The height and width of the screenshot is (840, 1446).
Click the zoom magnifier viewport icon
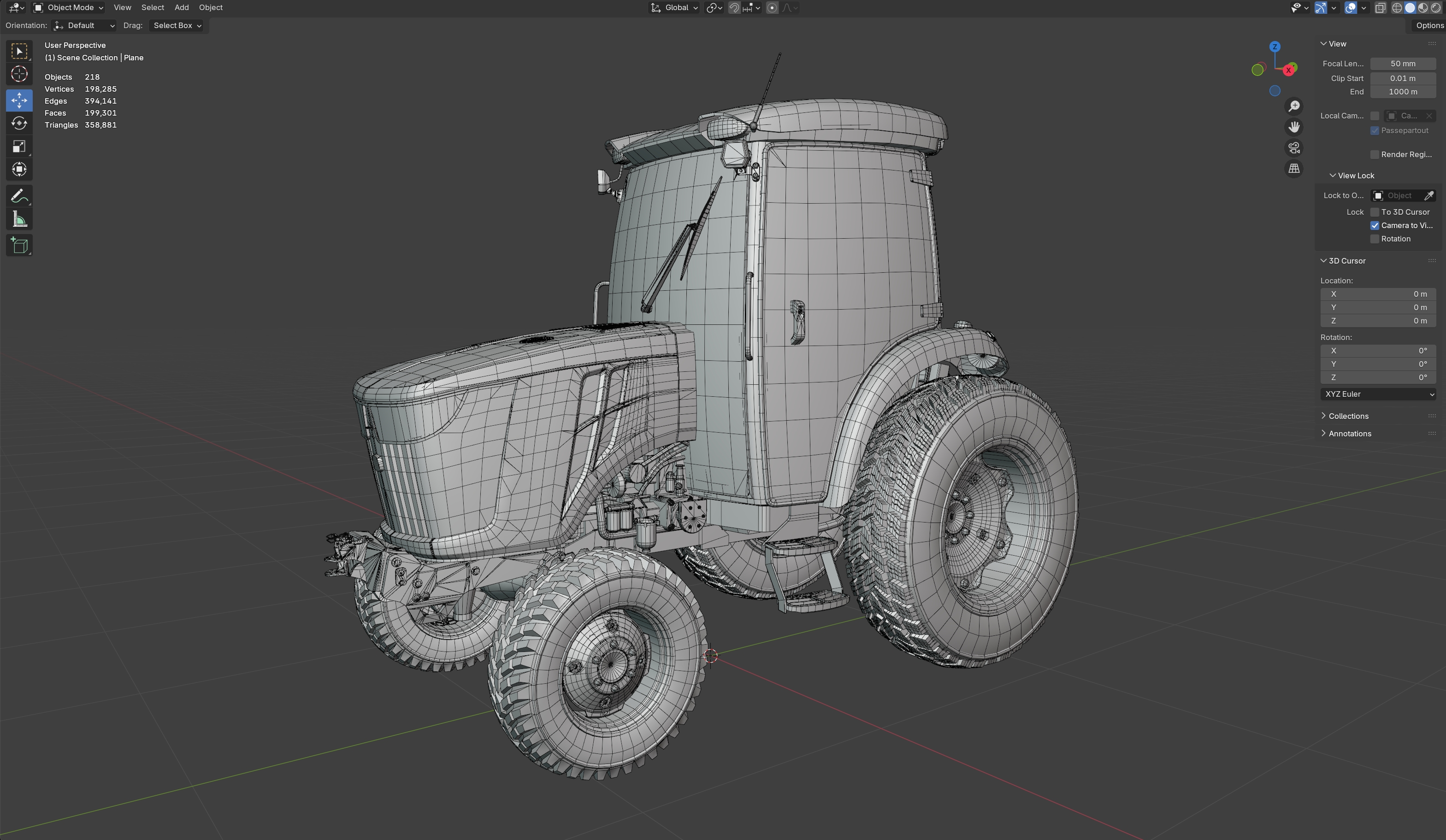[1294, 106]
